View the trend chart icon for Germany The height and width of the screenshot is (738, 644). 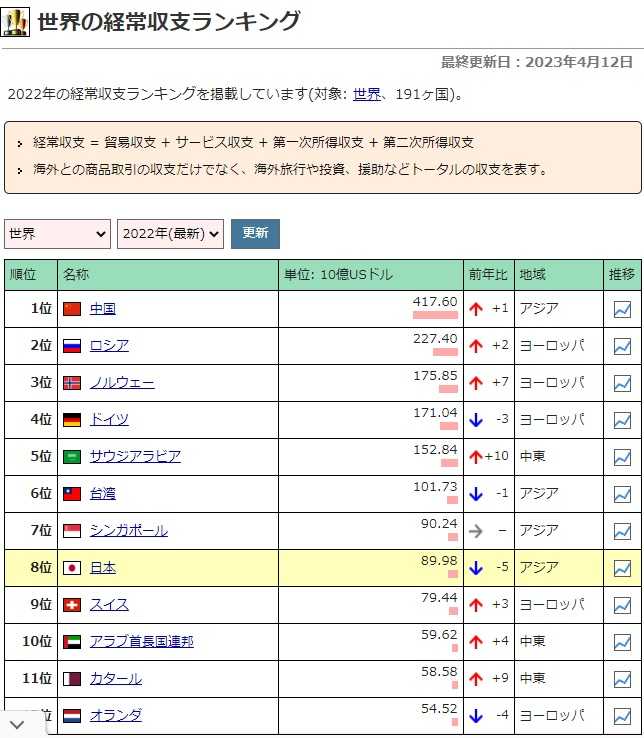(x=622, y=420)
